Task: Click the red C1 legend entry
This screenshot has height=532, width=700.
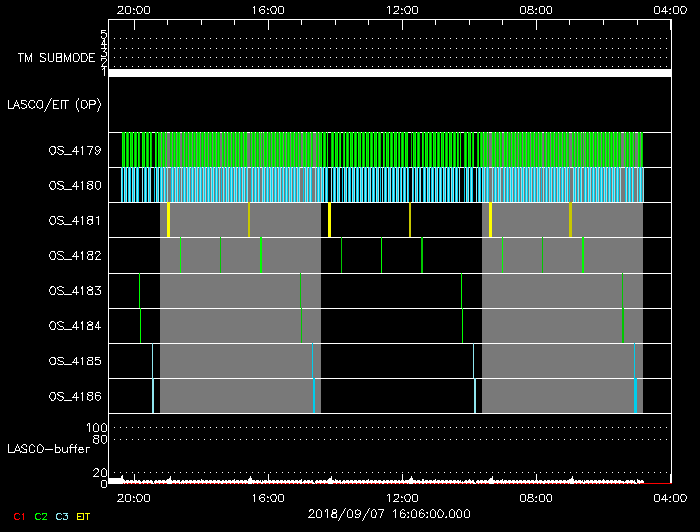Action: 17,516
